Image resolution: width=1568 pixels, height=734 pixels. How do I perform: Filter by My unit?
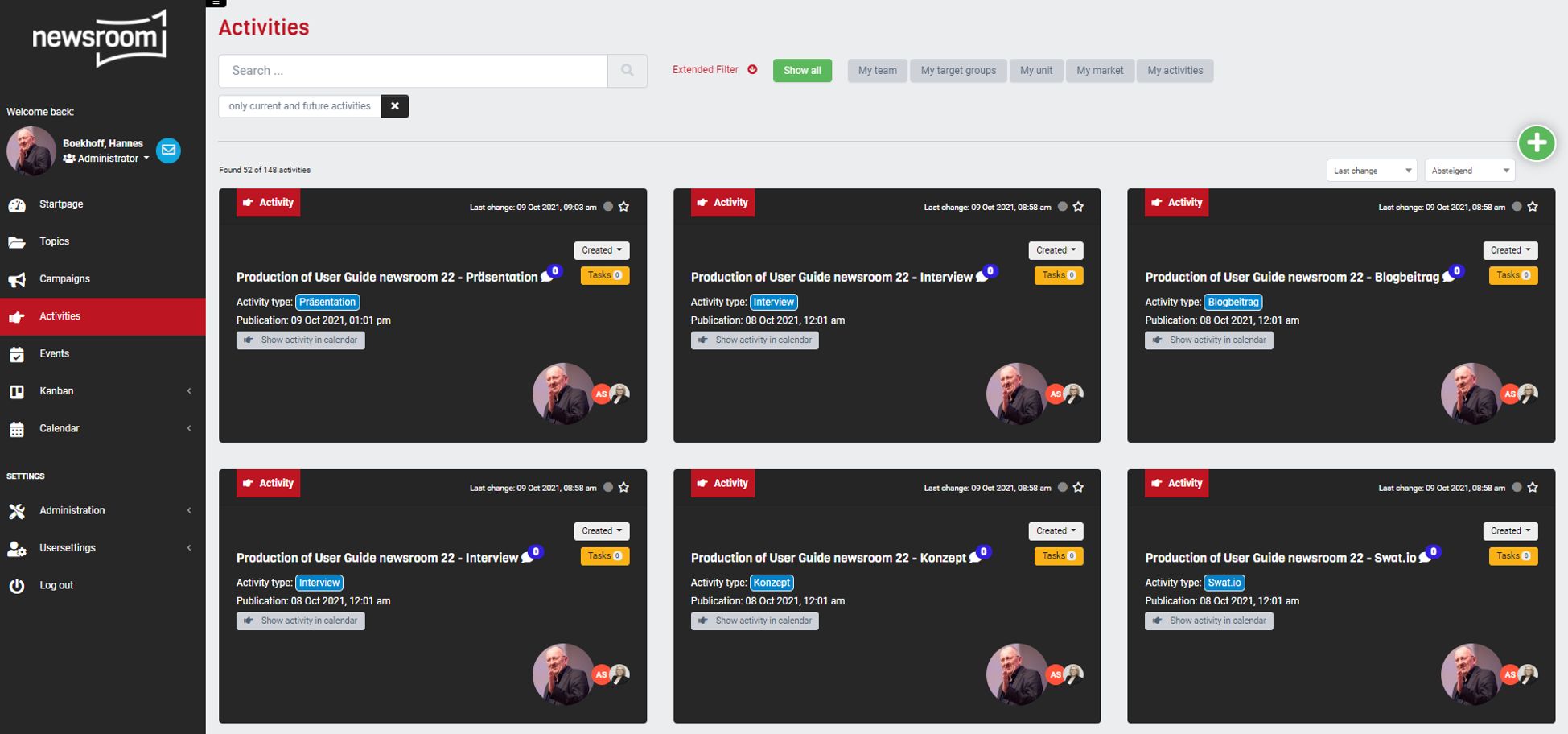pos(1036,71)
